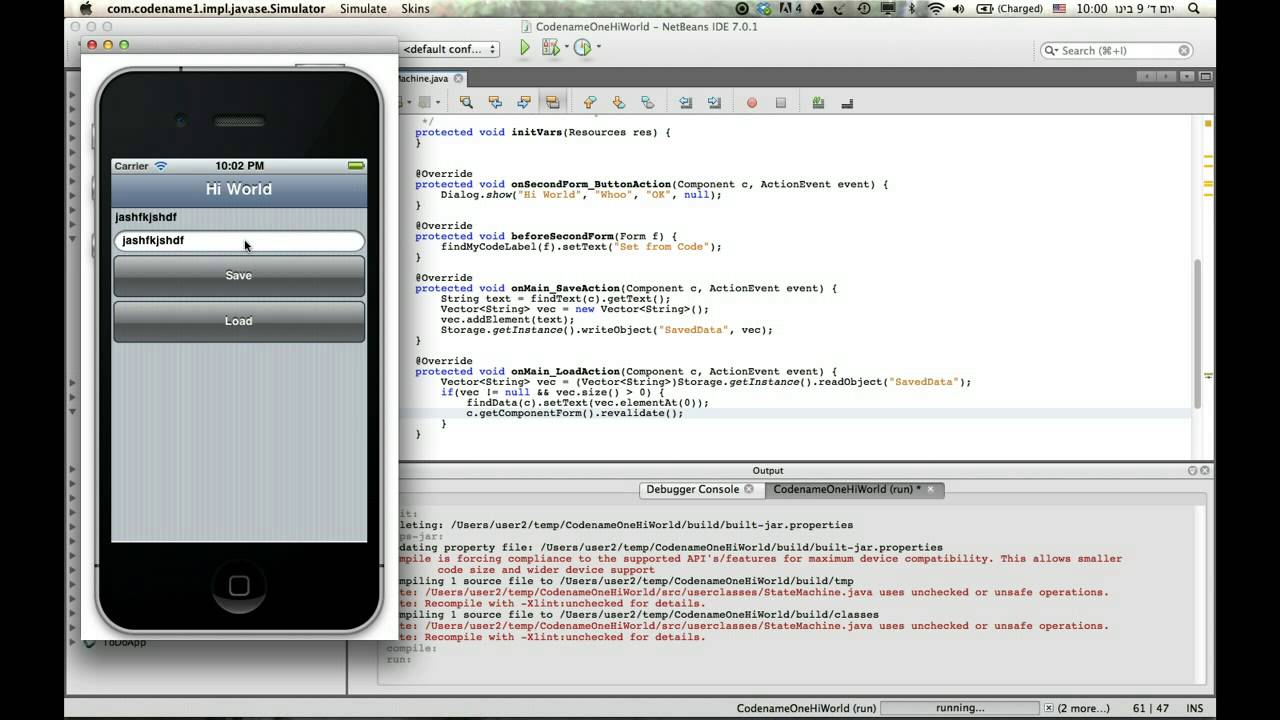
Task: Click the Wi-Fi icon in menu bar
Action: point(936,9)
